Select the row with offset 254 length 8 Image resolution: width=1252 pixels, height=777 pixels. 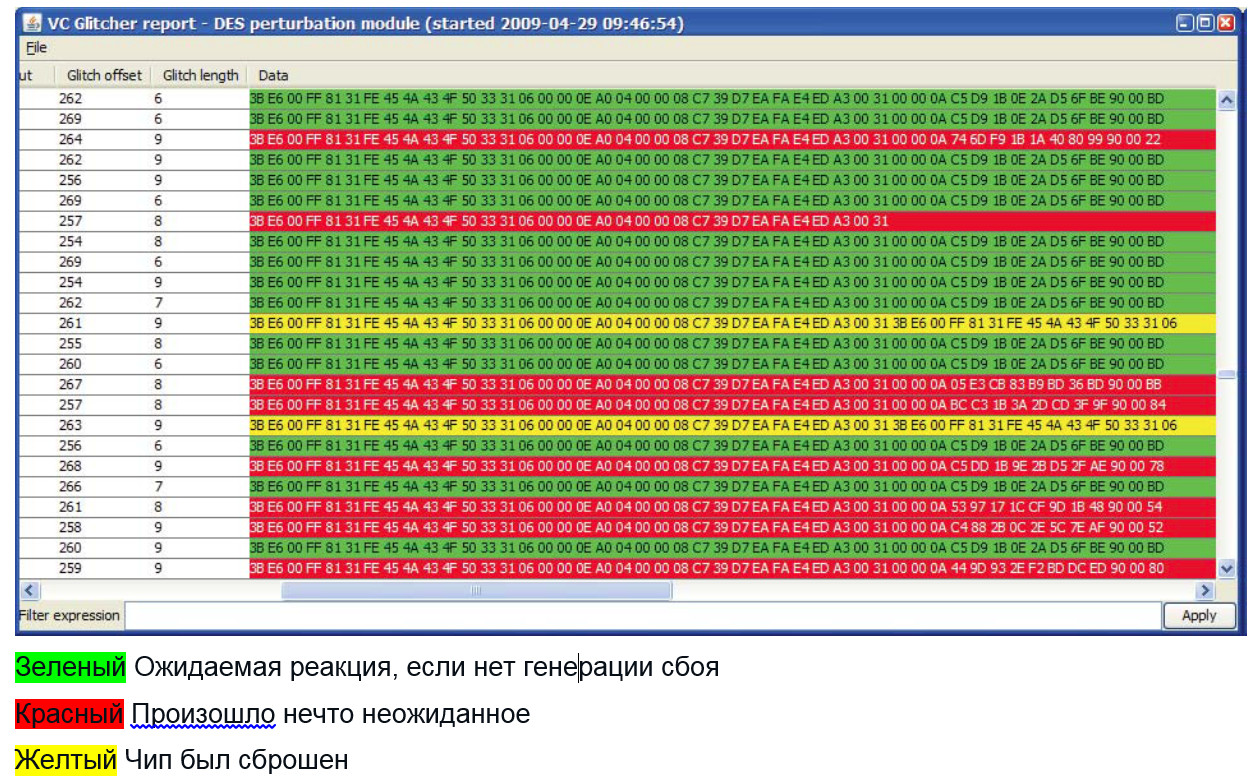pyautogui.click(x=617, y=241)
